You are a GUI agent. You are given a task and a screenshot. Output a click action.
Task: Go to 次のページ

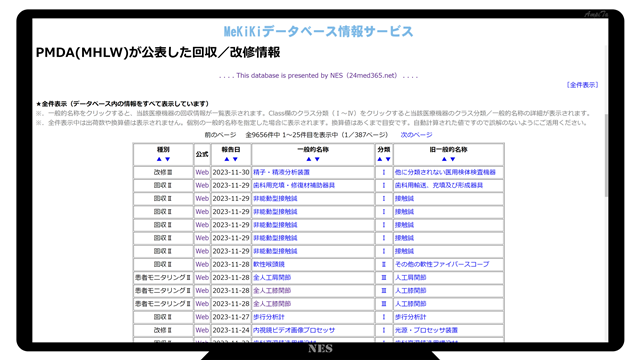416,135
